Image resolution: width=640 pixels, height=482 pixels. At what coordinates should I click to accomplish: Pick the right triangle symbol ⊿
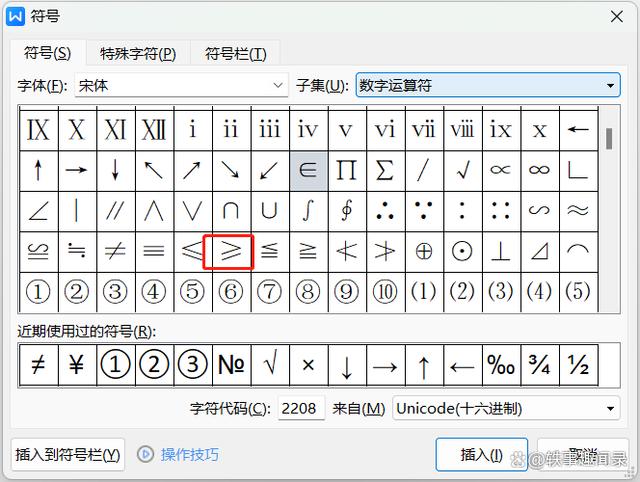click(x=539, y=251)
